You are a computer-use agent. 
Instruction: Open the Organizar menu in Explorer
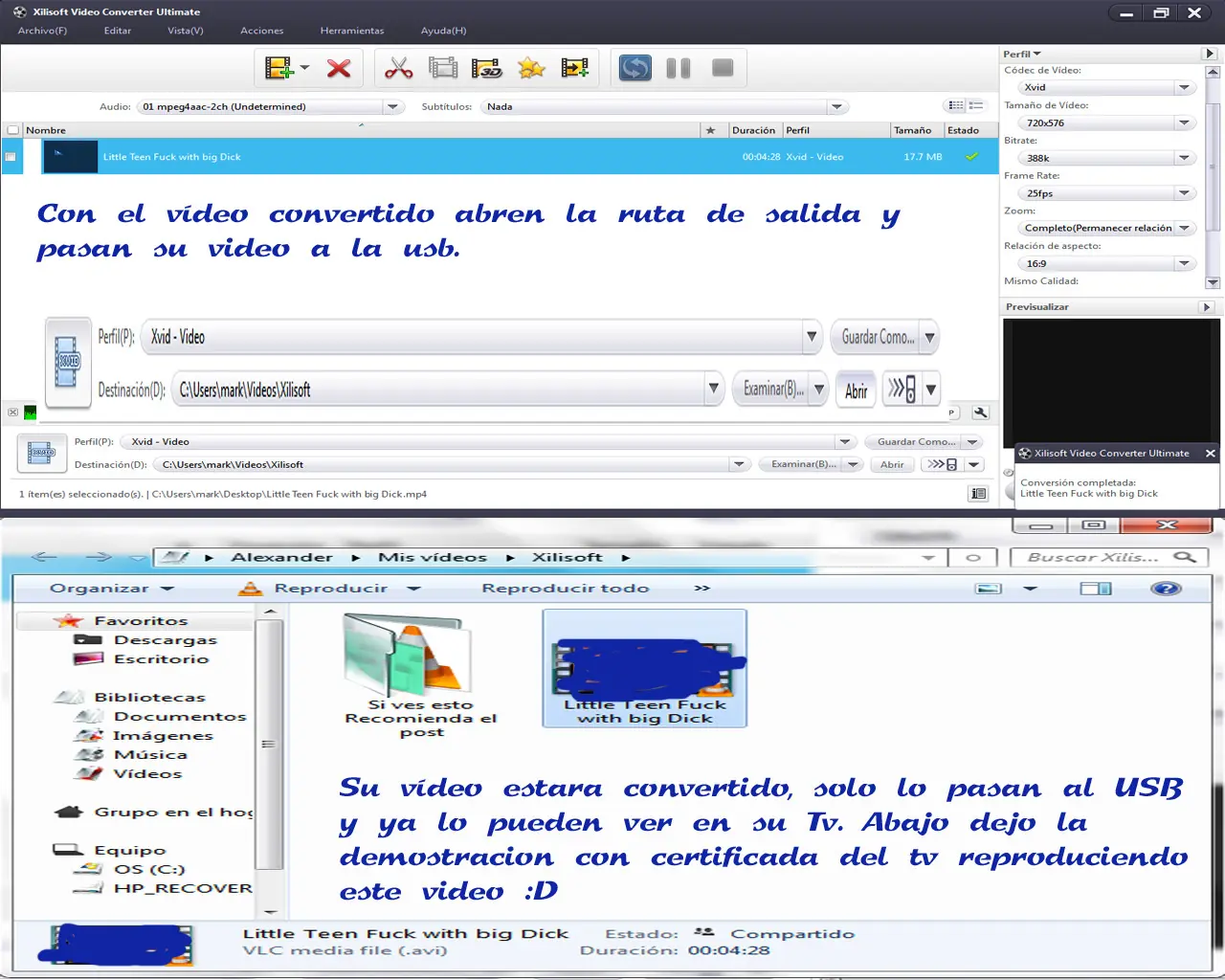[x=112, y=589]
